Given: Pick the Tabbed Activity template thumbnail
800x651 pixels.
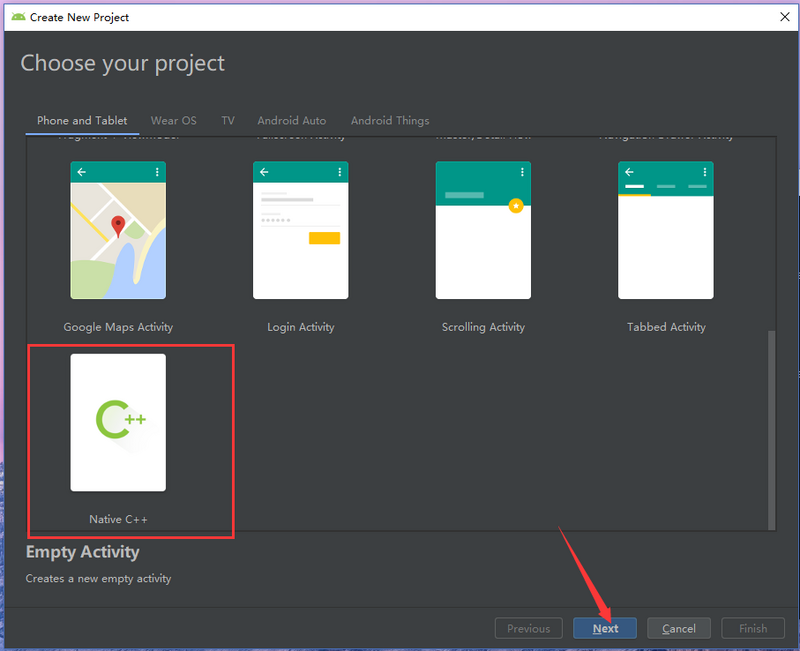Looking at the screenshot, I should [x=666, y=230].
